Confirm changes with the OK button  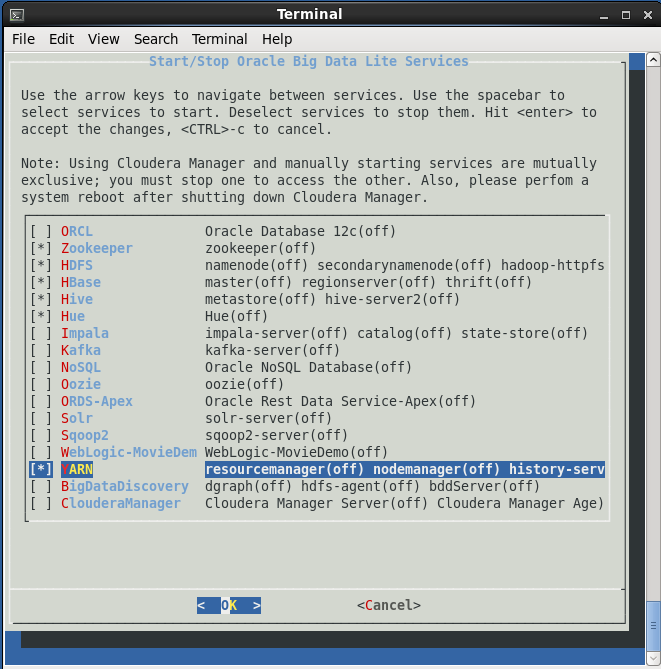pos(229,605)
